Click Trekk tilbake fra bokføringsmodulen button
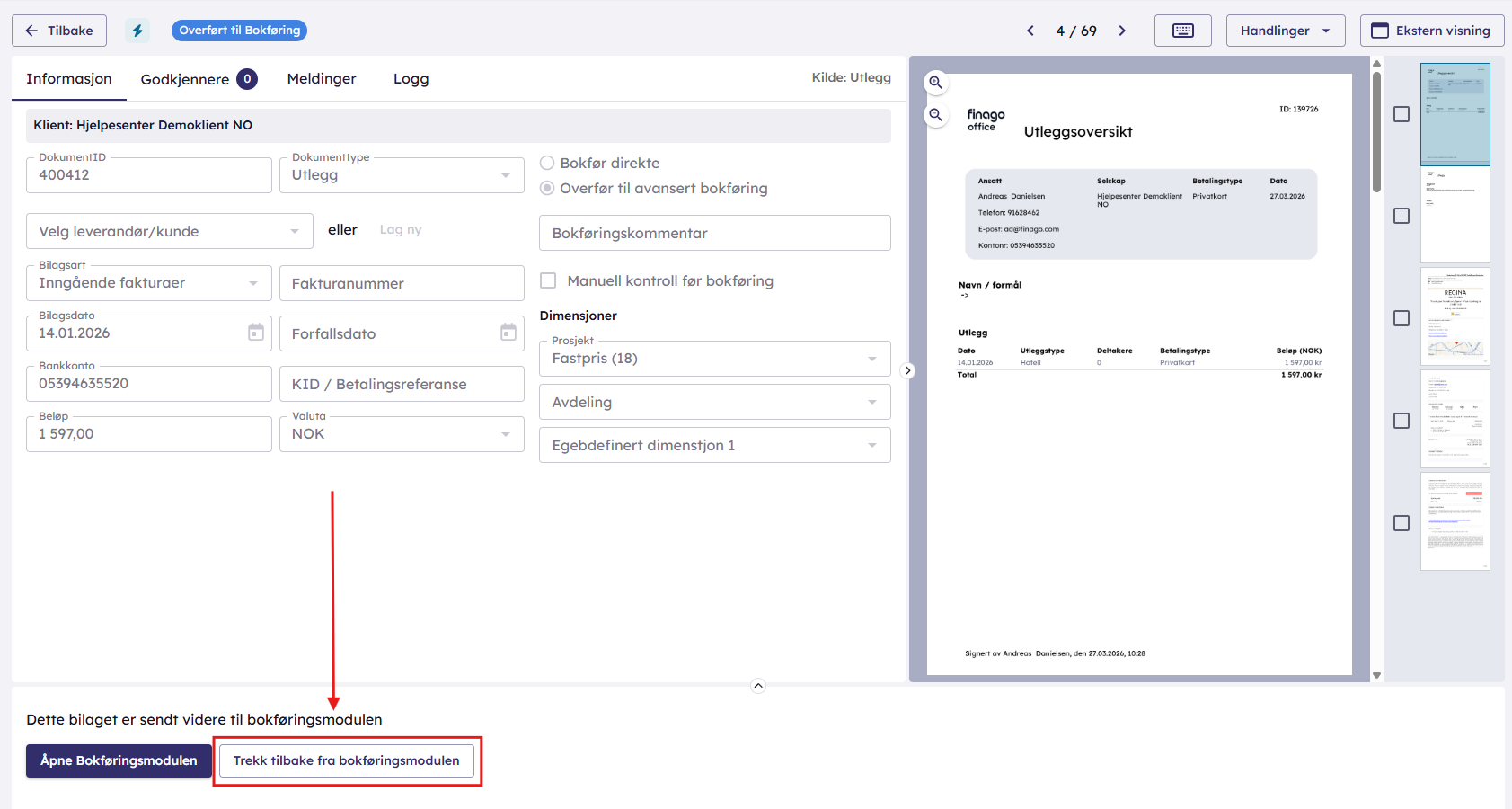Screen dimensions: 1512x809 point(347,760)
